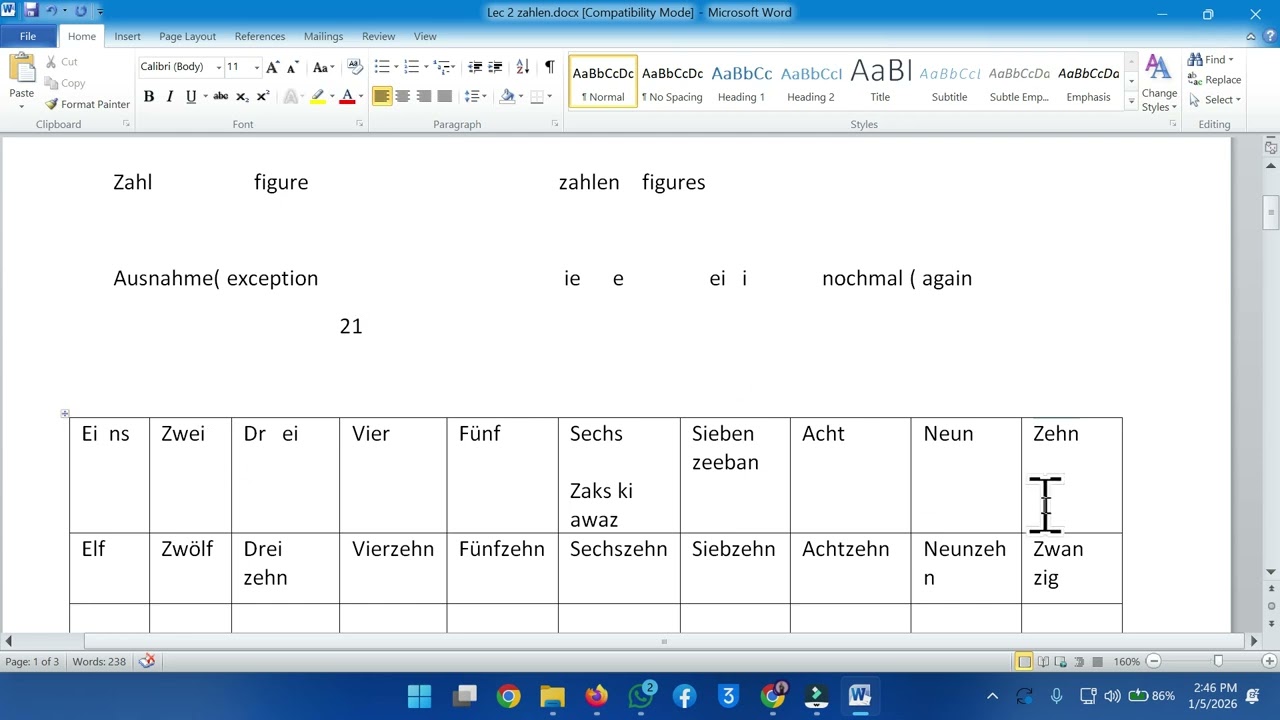Click the text highlight color button
The image size is (1280, 720).
317,96
